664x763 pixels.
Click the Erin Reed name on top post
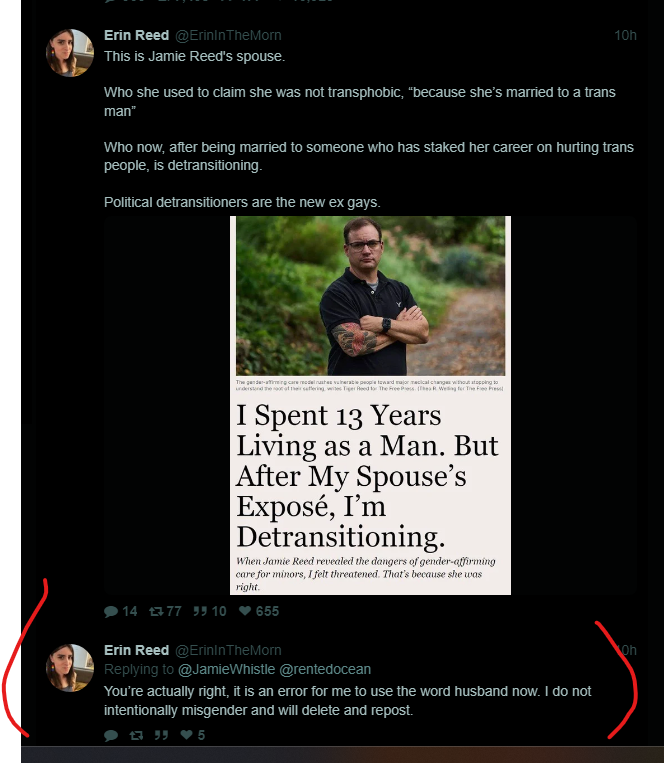point(136,35)
